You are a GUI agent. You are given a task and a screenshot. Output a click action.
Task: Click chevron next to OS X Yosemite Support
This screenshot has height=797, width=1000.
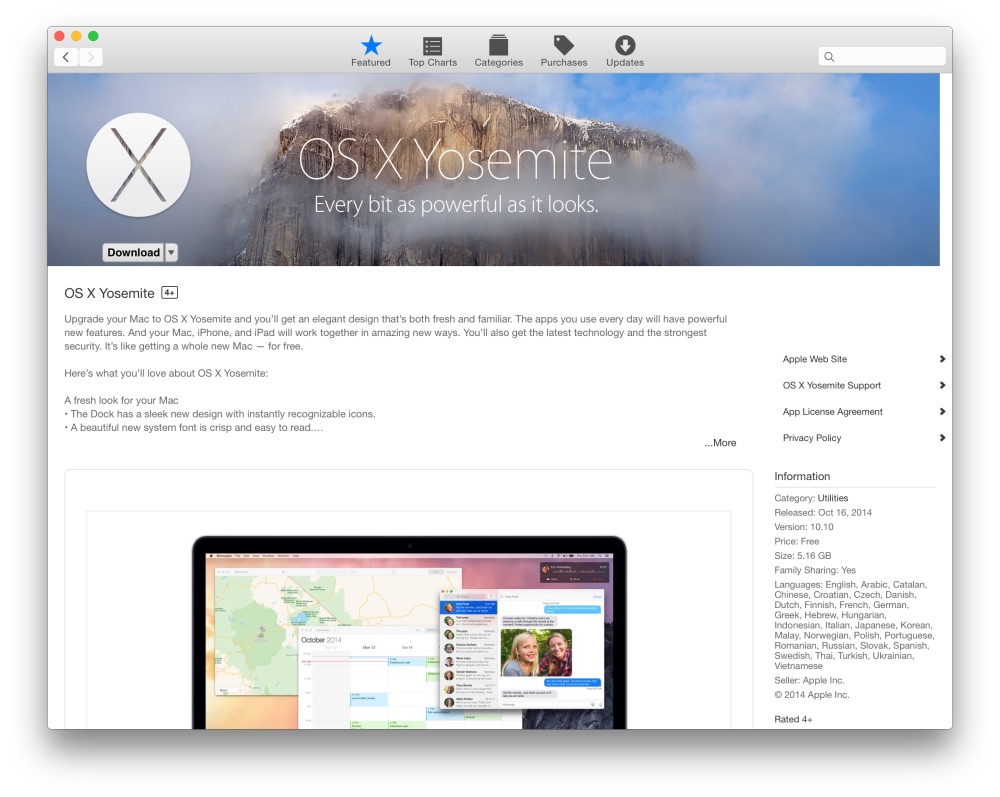tap(942, 385)
